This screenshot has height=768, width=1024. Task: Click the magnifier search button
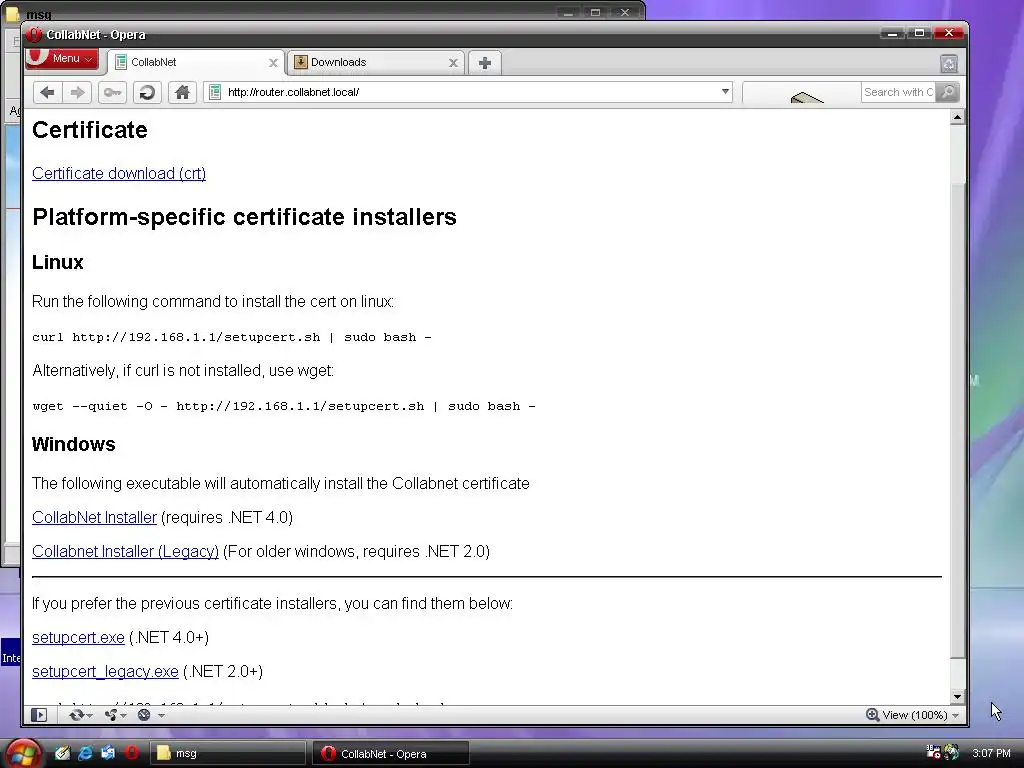click(948, 92)
